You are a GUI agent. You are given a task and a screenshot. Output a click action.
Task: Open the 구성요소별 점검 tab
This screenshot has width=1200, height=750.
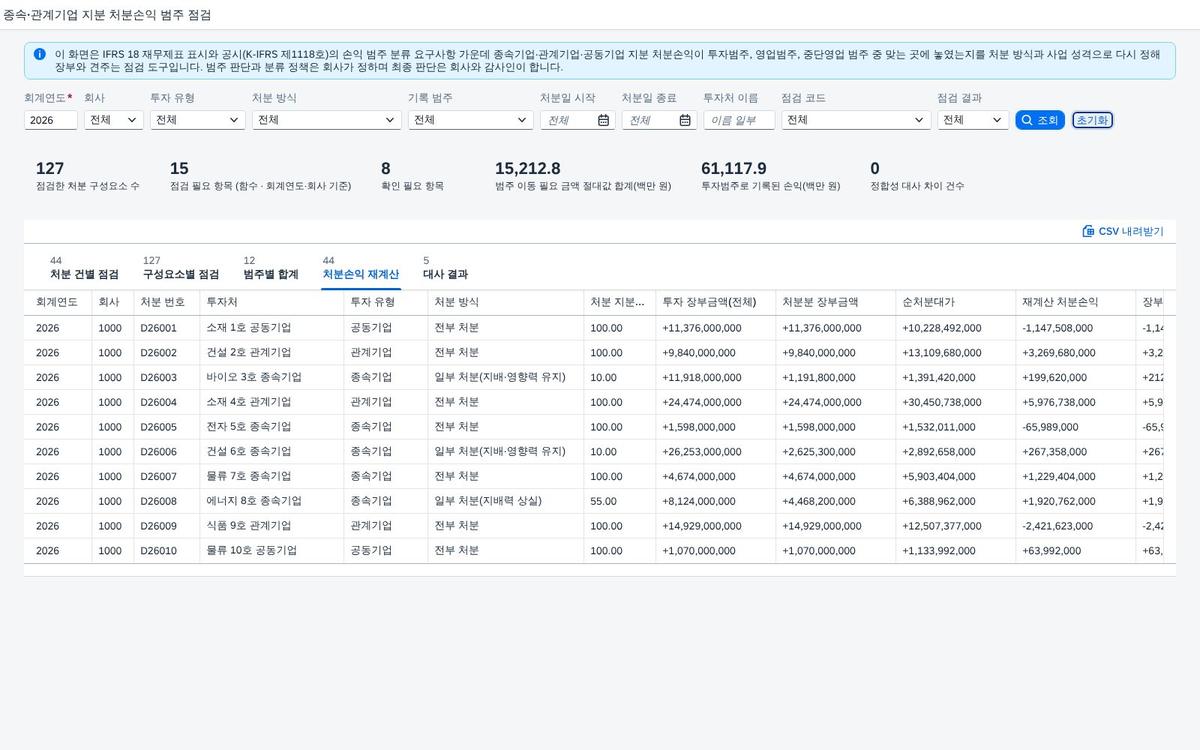point(181,268)
